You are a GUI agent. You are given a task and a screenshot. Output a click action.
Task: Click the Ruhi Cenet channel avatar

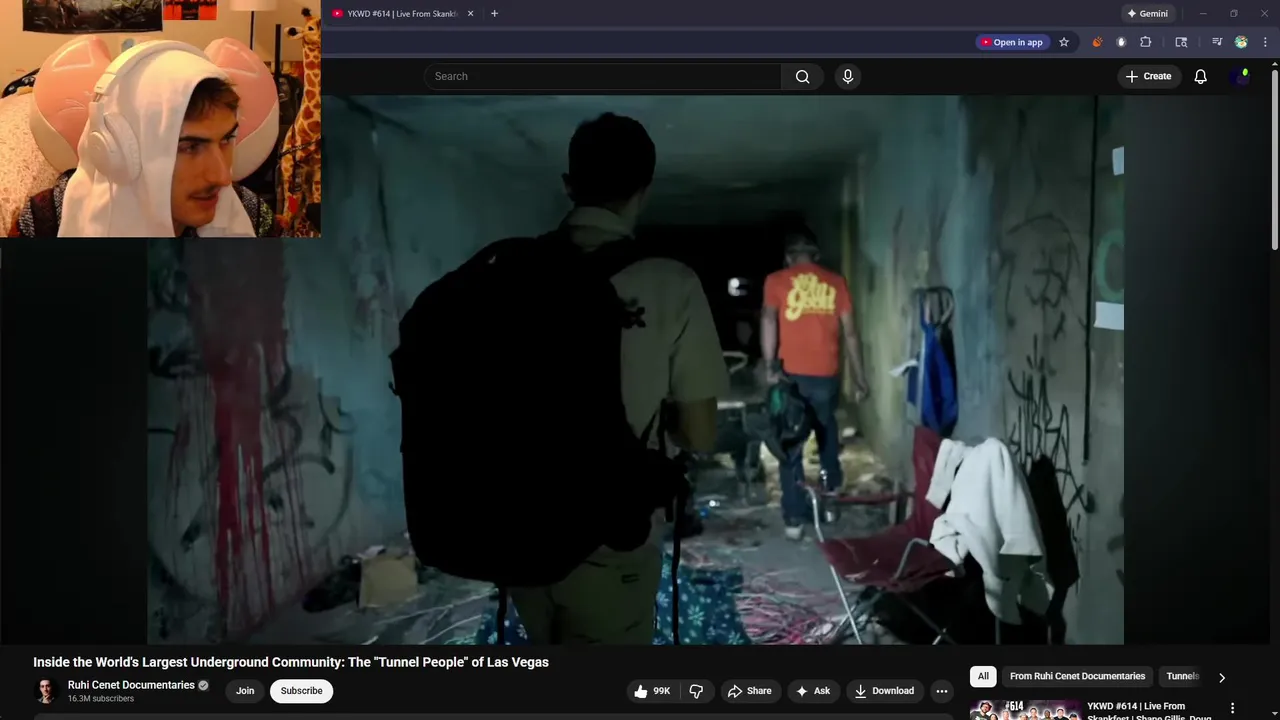(46, 691)
